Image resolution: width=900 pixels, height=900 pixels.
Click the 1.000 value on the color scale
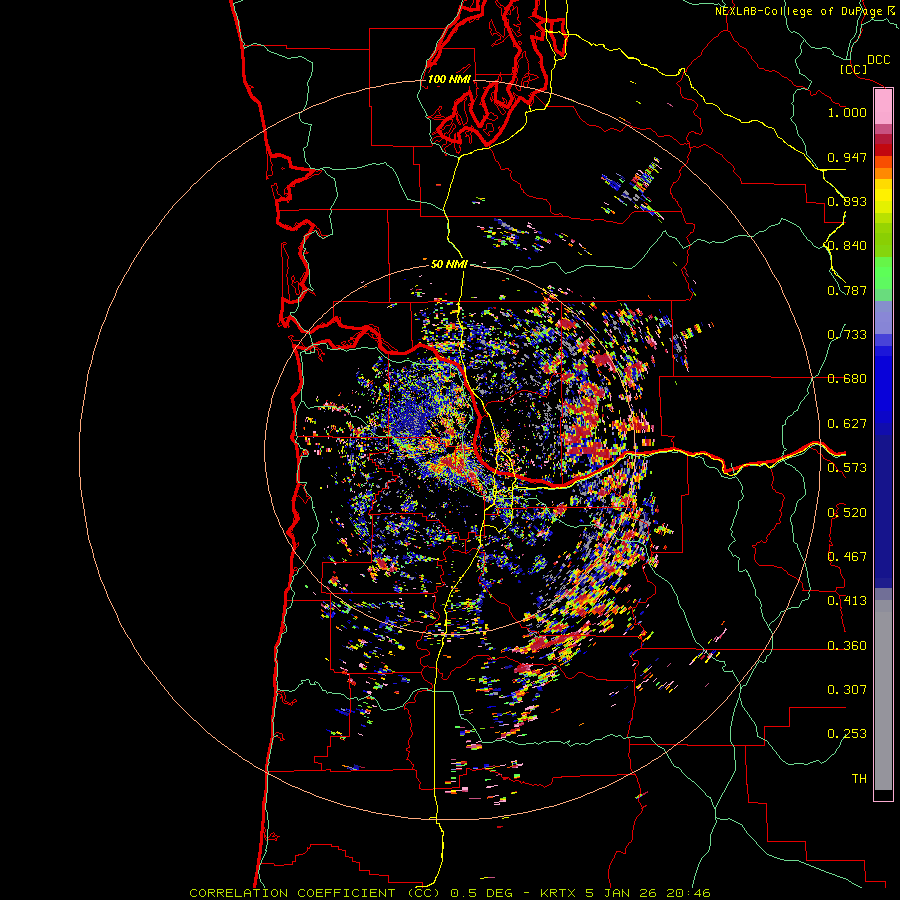click(847, 112)
